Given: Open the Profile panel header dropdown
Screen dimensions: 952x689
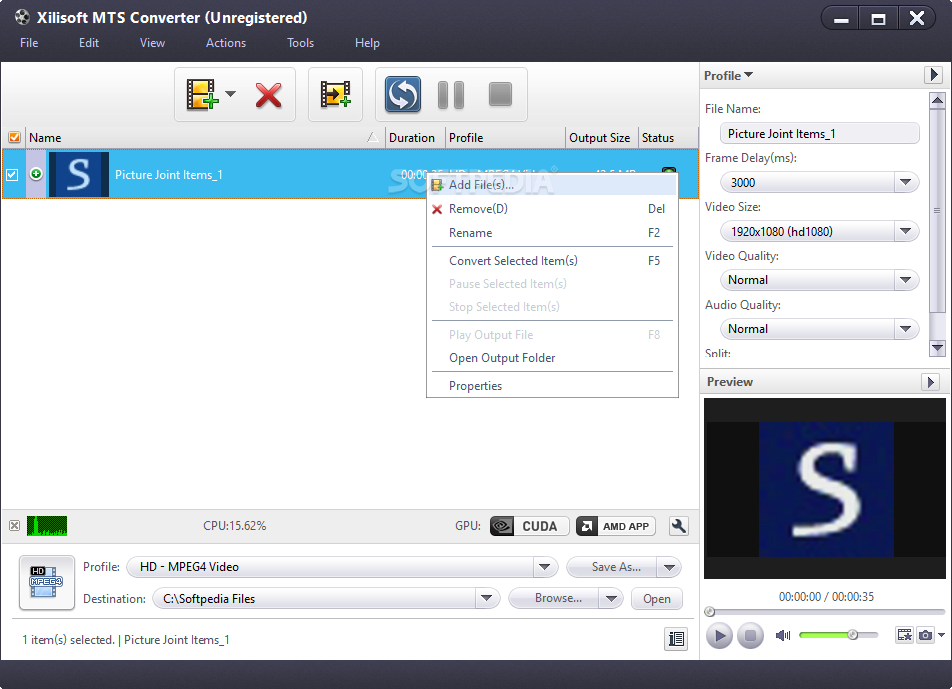Looking at the screenshot, I should 729,75.
